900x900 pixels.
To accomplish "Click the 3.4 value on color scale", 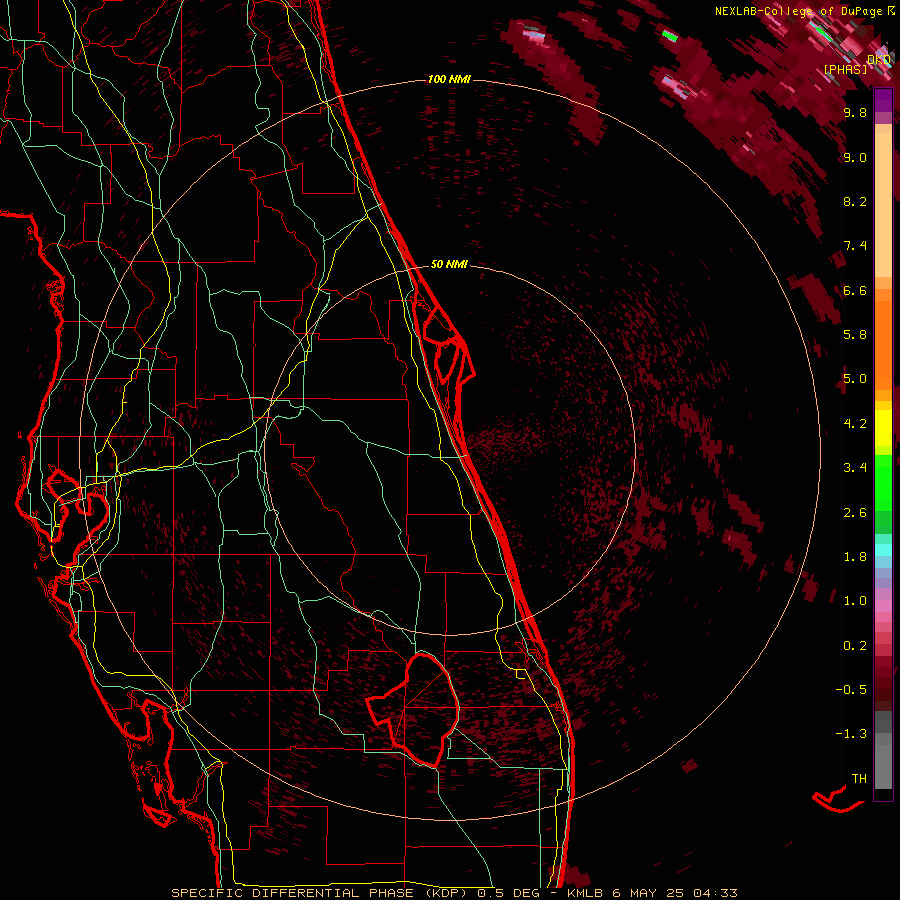I will tap(855, 468).
